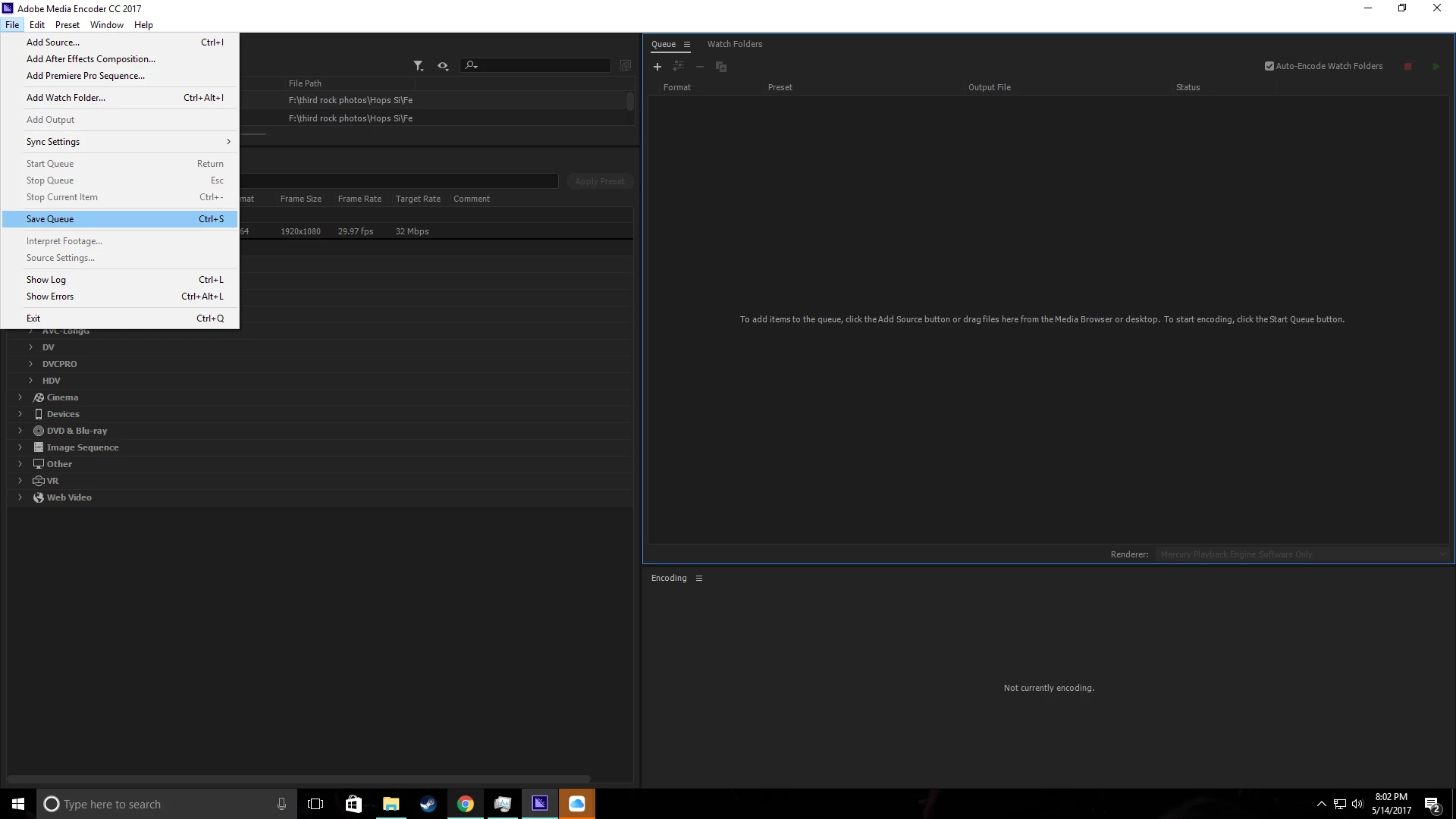Open the Preset menu in menu bar
This screenshot has height=819, width=1456.
[x=67, y=25]
